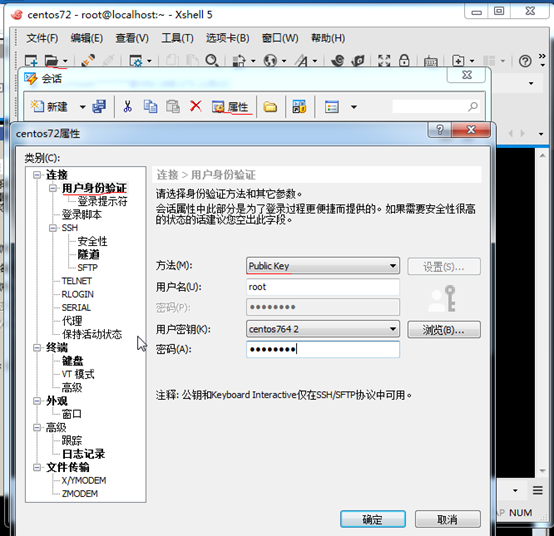
Task: Select 安全性 under SSH
Action: click(x=92, y=241)
